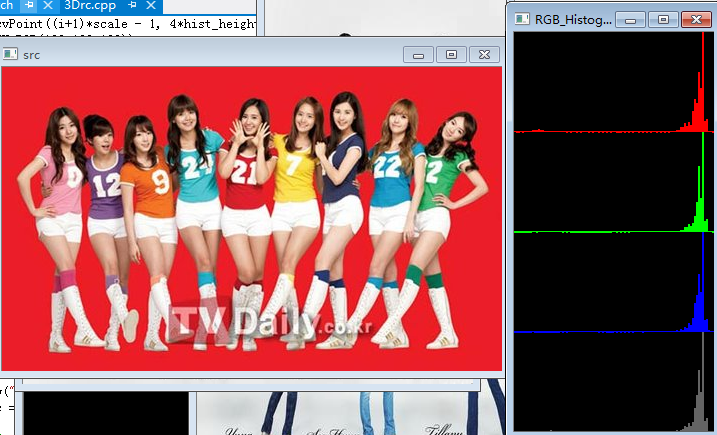Maximize the src image window
This screenshot has width=717, height=435.
click(x=451, y=55)
